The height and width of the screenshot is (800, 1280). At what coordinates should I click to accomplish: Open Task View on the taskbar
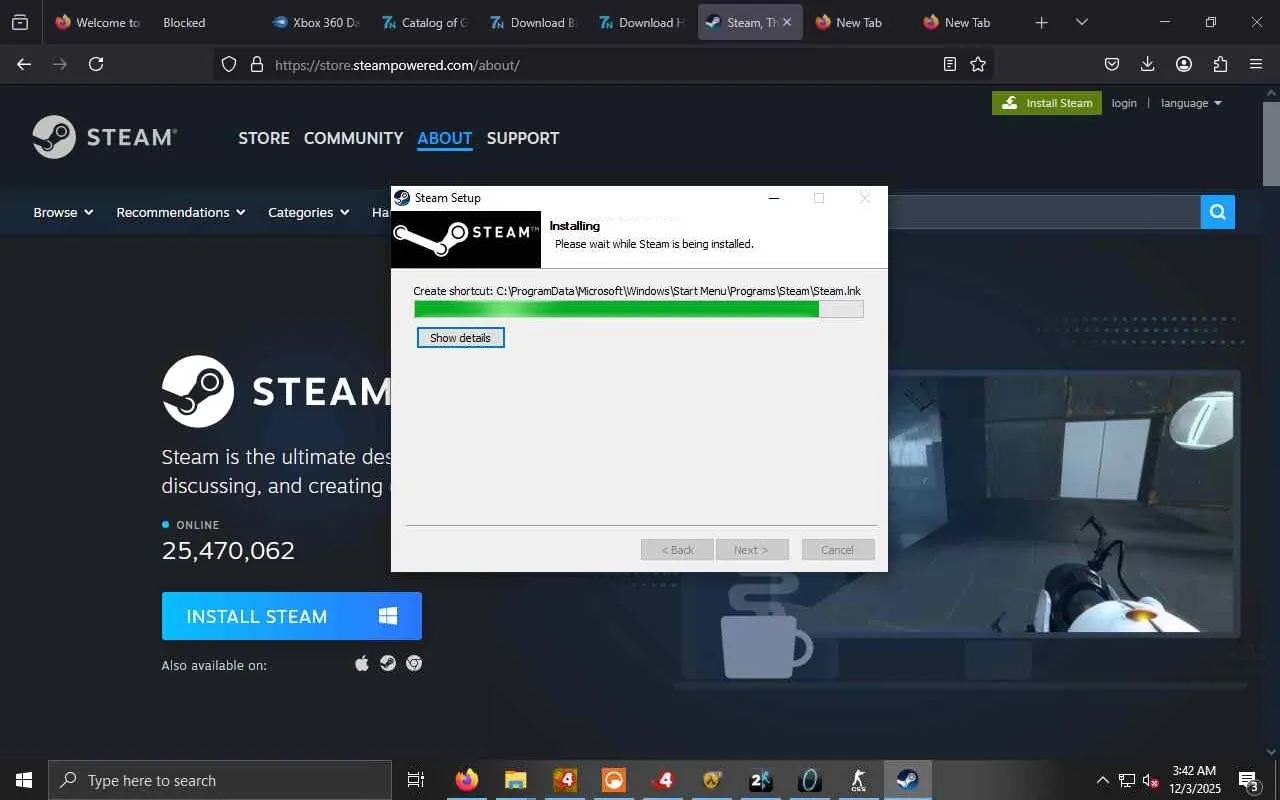(x=416, y=780)
